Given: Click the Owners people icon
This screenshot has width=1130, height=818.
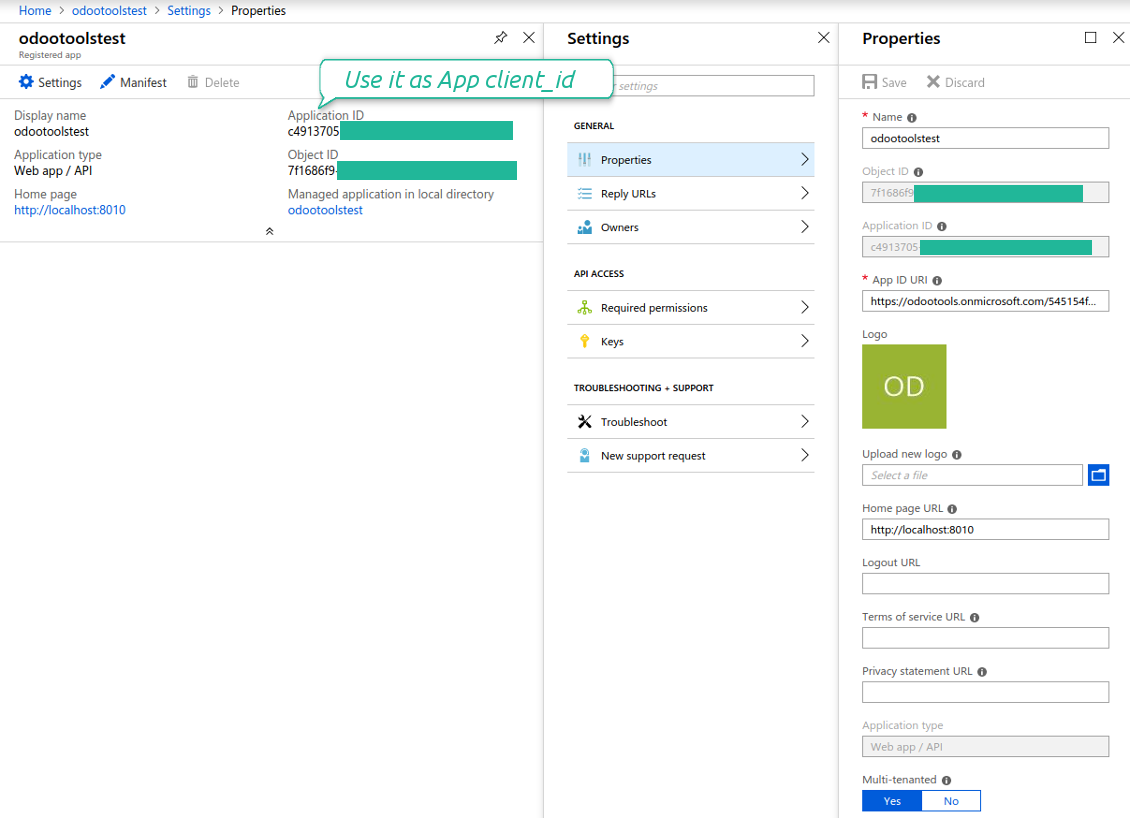Looking at the screenshot, I should pyautogui.click(x=584, y=227).
